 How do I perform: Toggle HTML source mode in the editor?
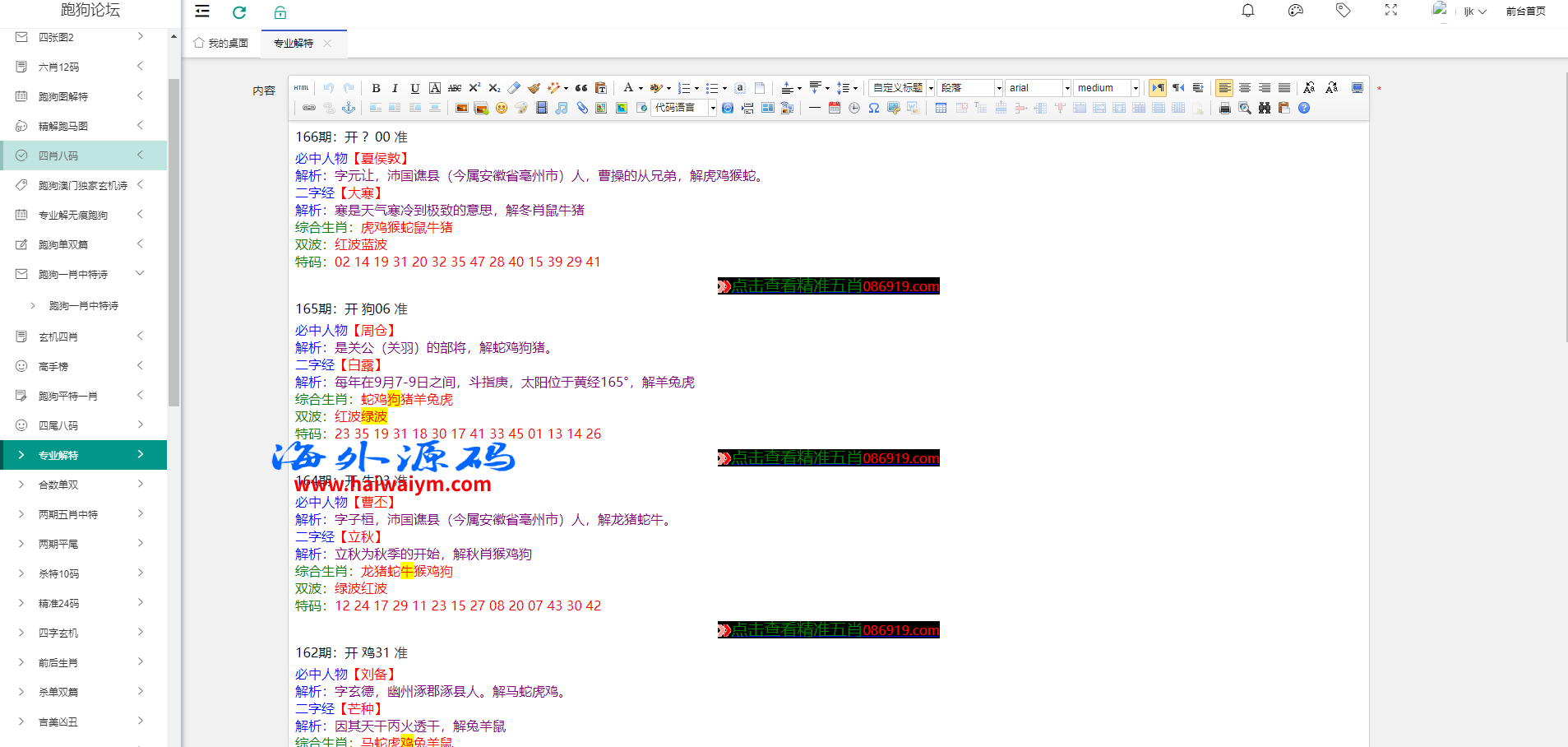302,88
